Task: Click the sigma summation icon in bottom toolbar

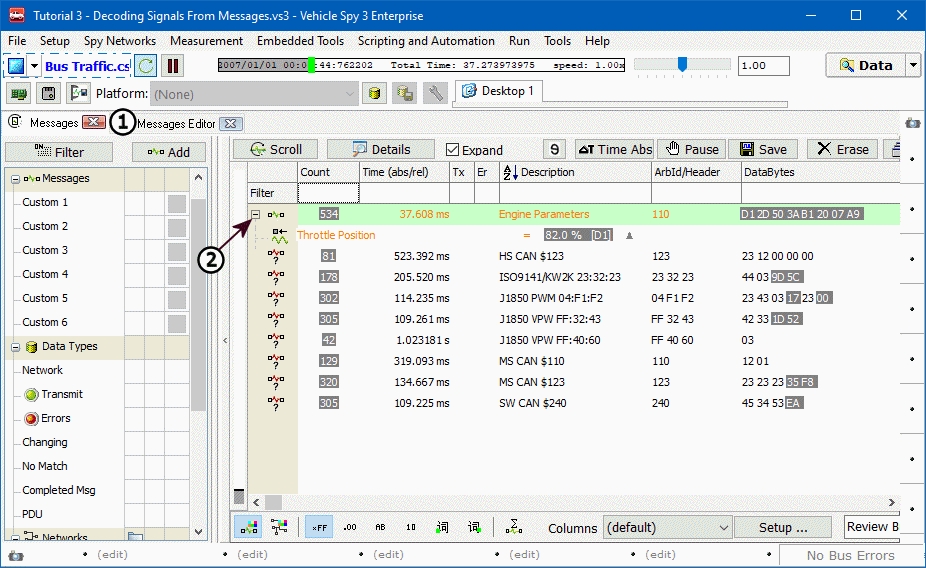Action: pyautogui.click(x=513, y=527)
